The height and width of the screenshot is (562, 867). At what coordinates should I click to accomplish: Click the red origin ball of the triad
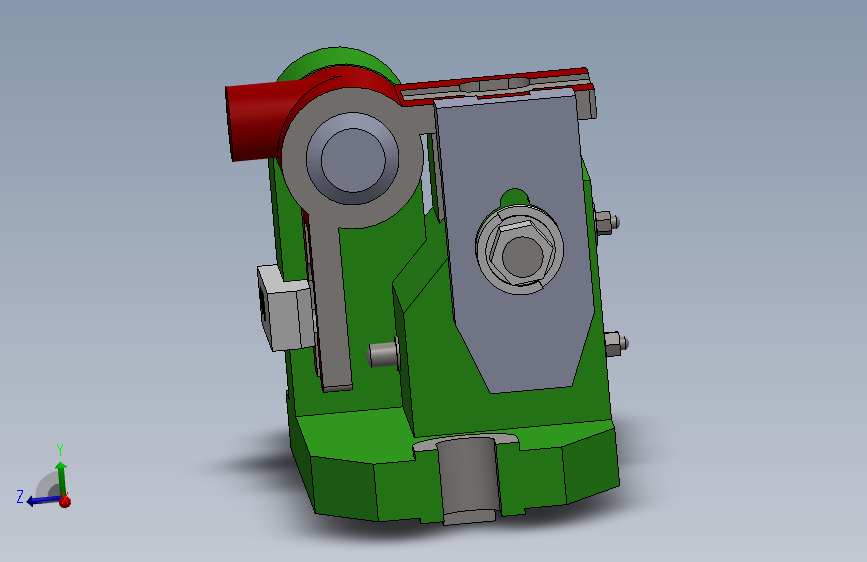click(65, 502)
